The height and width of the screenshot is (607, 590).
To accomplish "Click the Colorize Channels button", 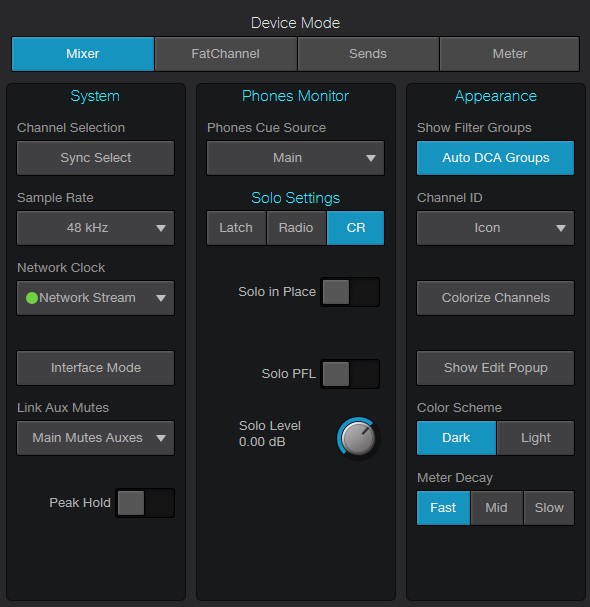I will (x=496, y=298).
